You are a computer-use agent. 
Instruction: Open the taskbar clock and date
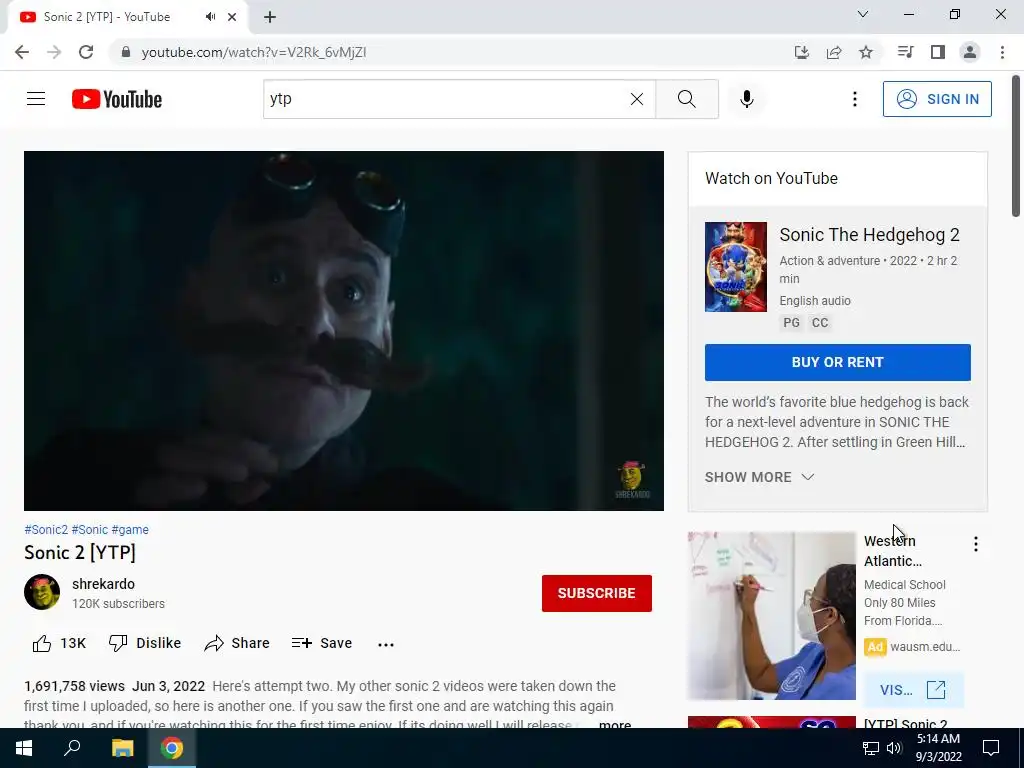(x=938, y=748)
